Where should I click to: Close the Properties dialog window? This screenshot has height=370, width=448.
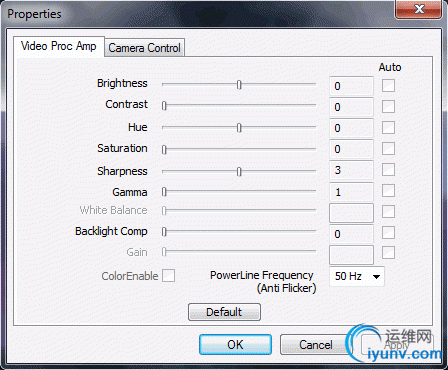(x=419, y=9)
